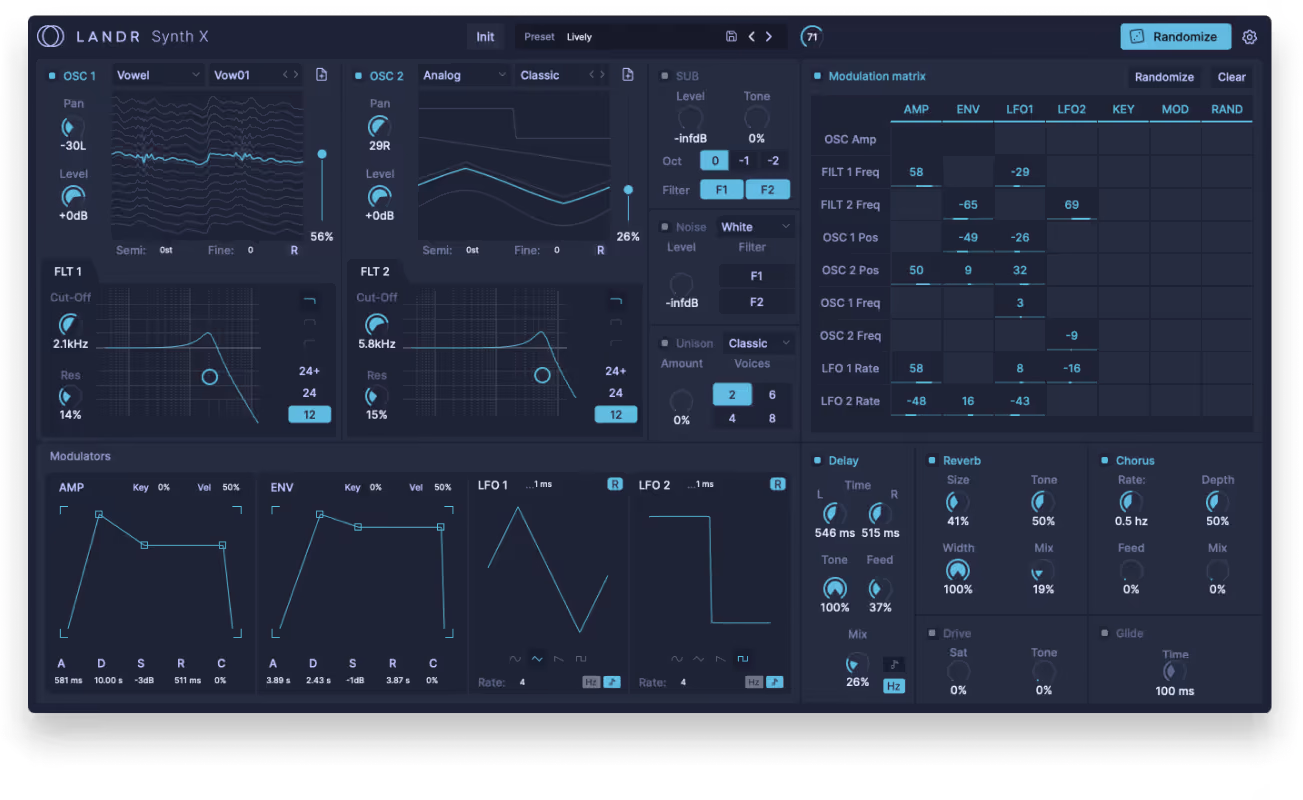Image resolution: width=1303 pixels, height=800 pixels.
Task: Enable the Unison section
Action: [665, 343]
